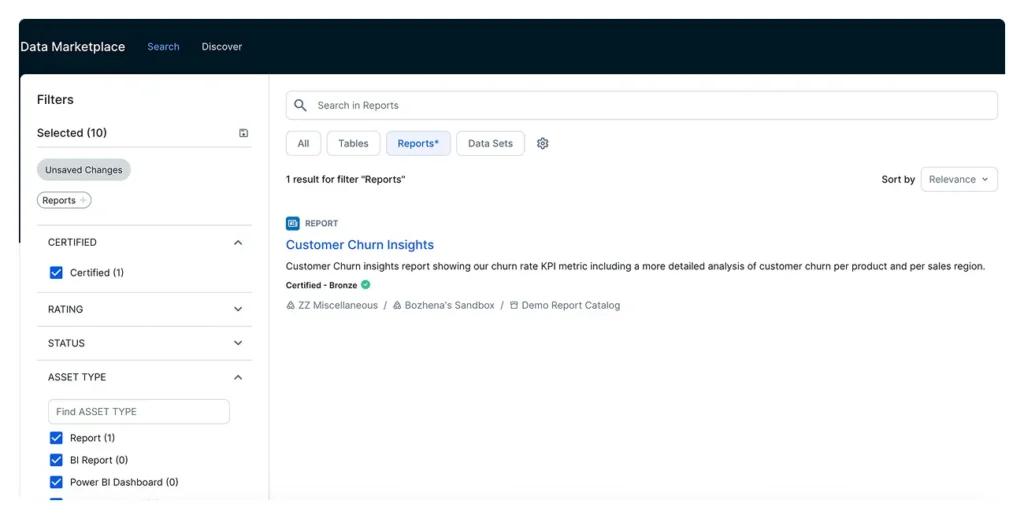This screenshot has width=1024, height=519.
Task: Click the '1 result for filter "Reports"' text
Action: pyautogui.click(x=345, y=180)
